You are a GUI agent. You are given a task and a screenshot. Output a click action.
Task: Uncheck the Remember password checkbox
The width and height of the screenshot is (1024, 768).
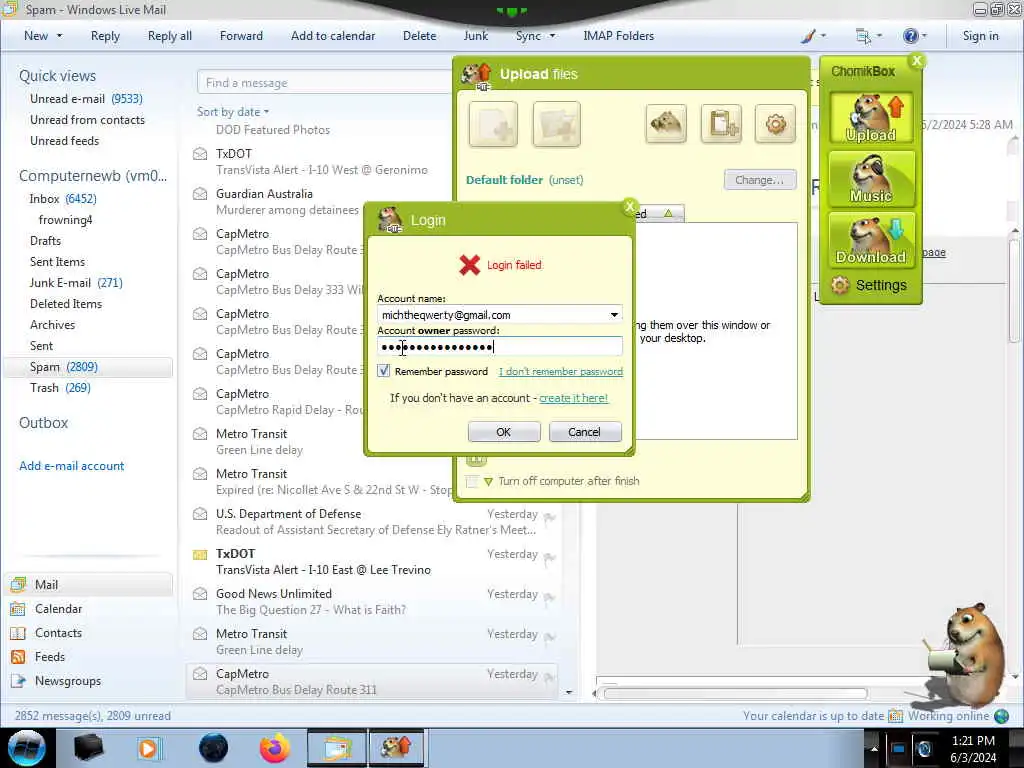coord(384,371)
